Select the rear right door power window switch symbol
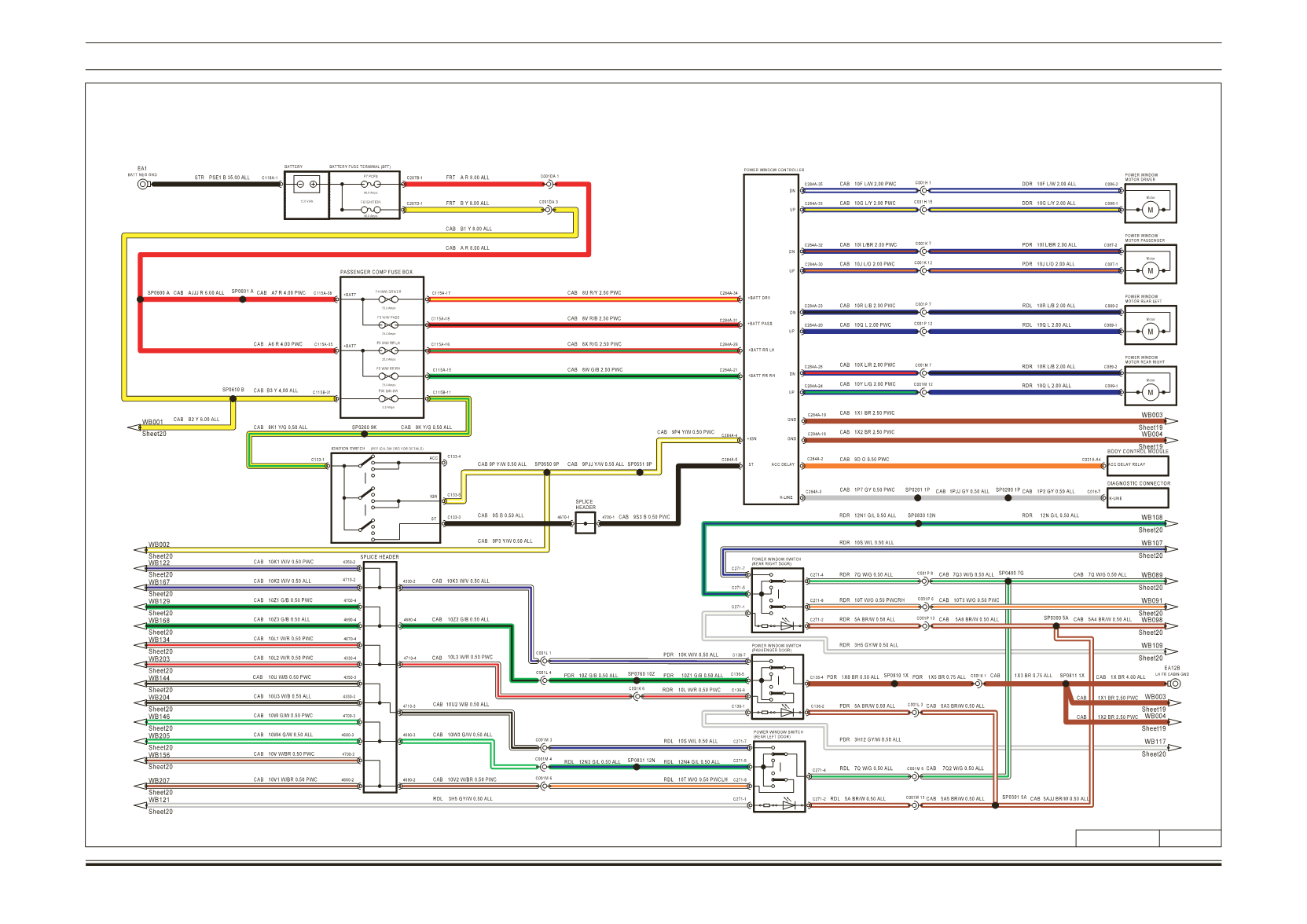Image resolution: width=1307 pixels, height=924 pixels. pyautogui.click(x=778, y=599)
